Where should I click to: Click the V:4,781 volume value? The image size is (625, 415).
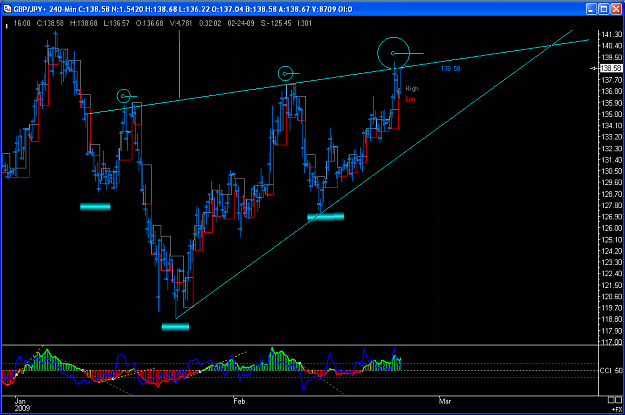coord(181,23)
